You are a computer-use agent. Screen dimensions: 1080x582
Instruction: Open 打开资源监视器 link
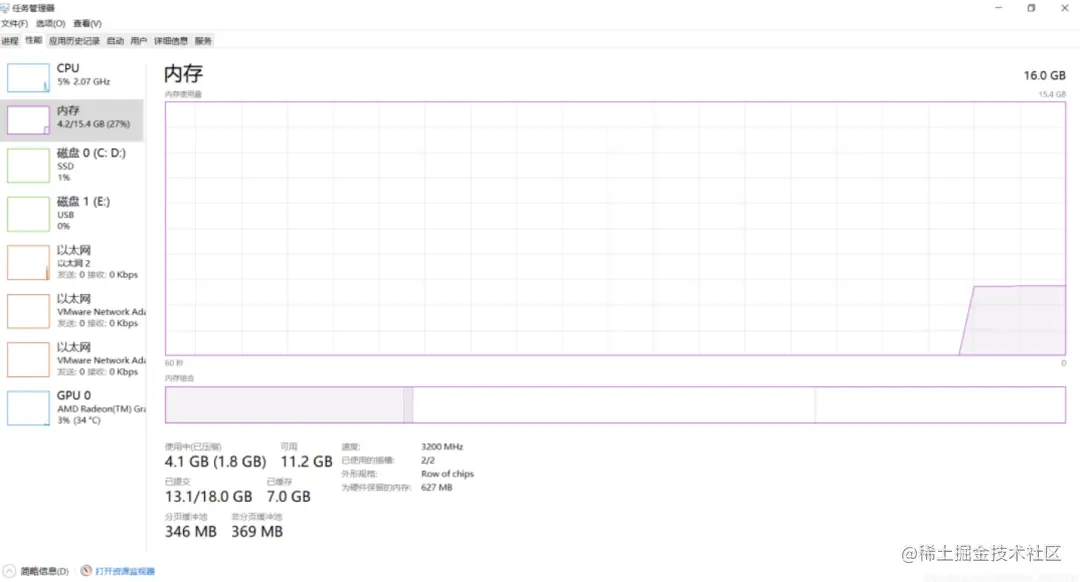coord(125,571)
